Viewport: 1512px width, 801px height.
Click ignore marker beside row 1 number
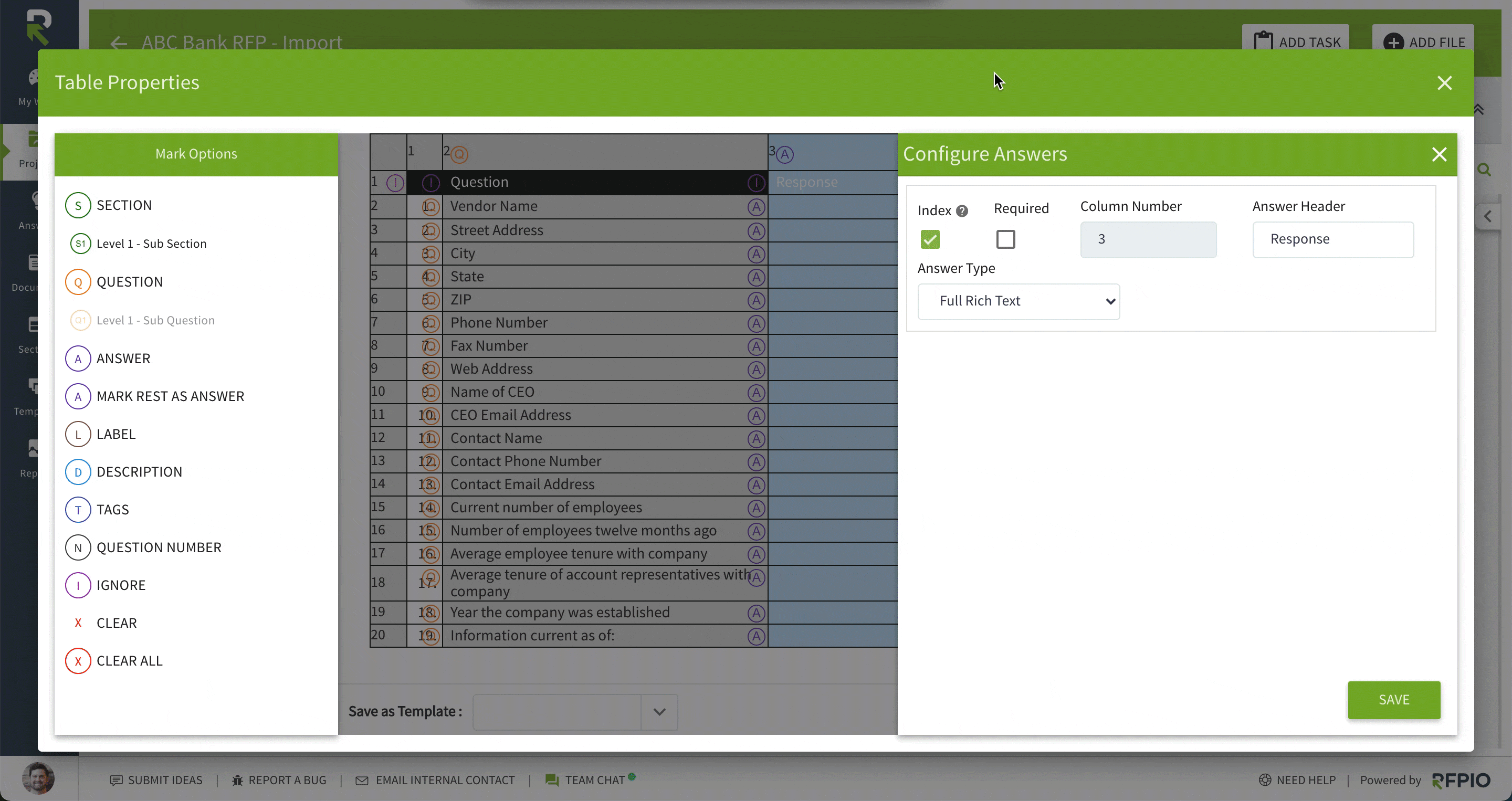pyautogui.click(x=395, y=183)
